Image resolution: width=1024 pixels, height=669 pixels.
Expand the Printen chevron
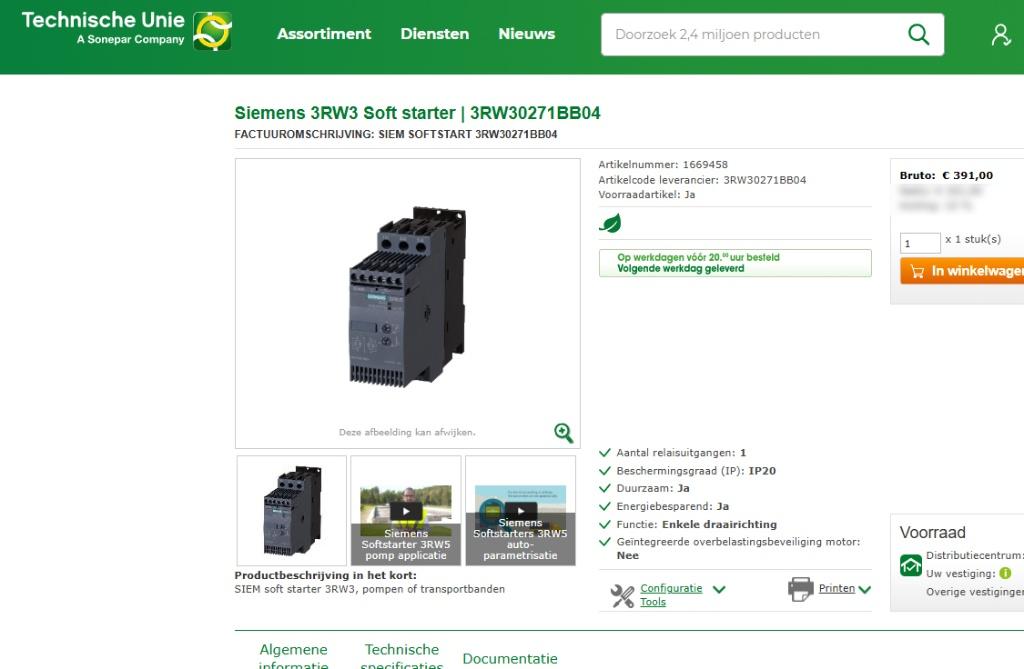tap(865, 589)
